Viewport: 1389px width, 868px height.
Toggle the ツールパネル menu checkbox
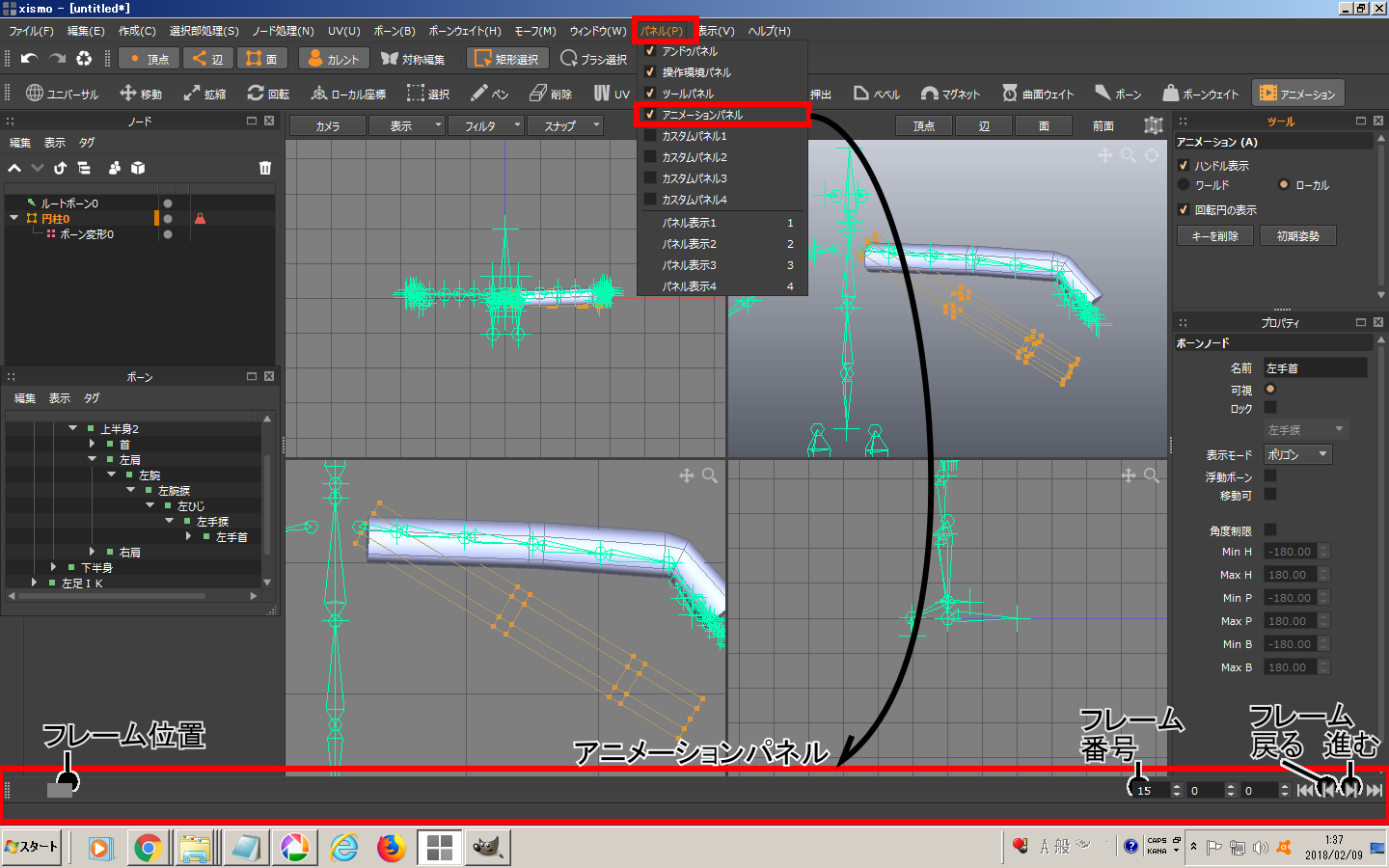pyautogui.click(x=650, y=94)
